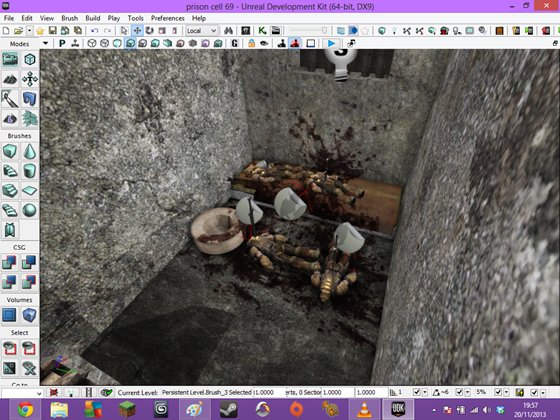Toggle game view G button
The width and height of the screenshot is (560, 420).
[235, 44]
